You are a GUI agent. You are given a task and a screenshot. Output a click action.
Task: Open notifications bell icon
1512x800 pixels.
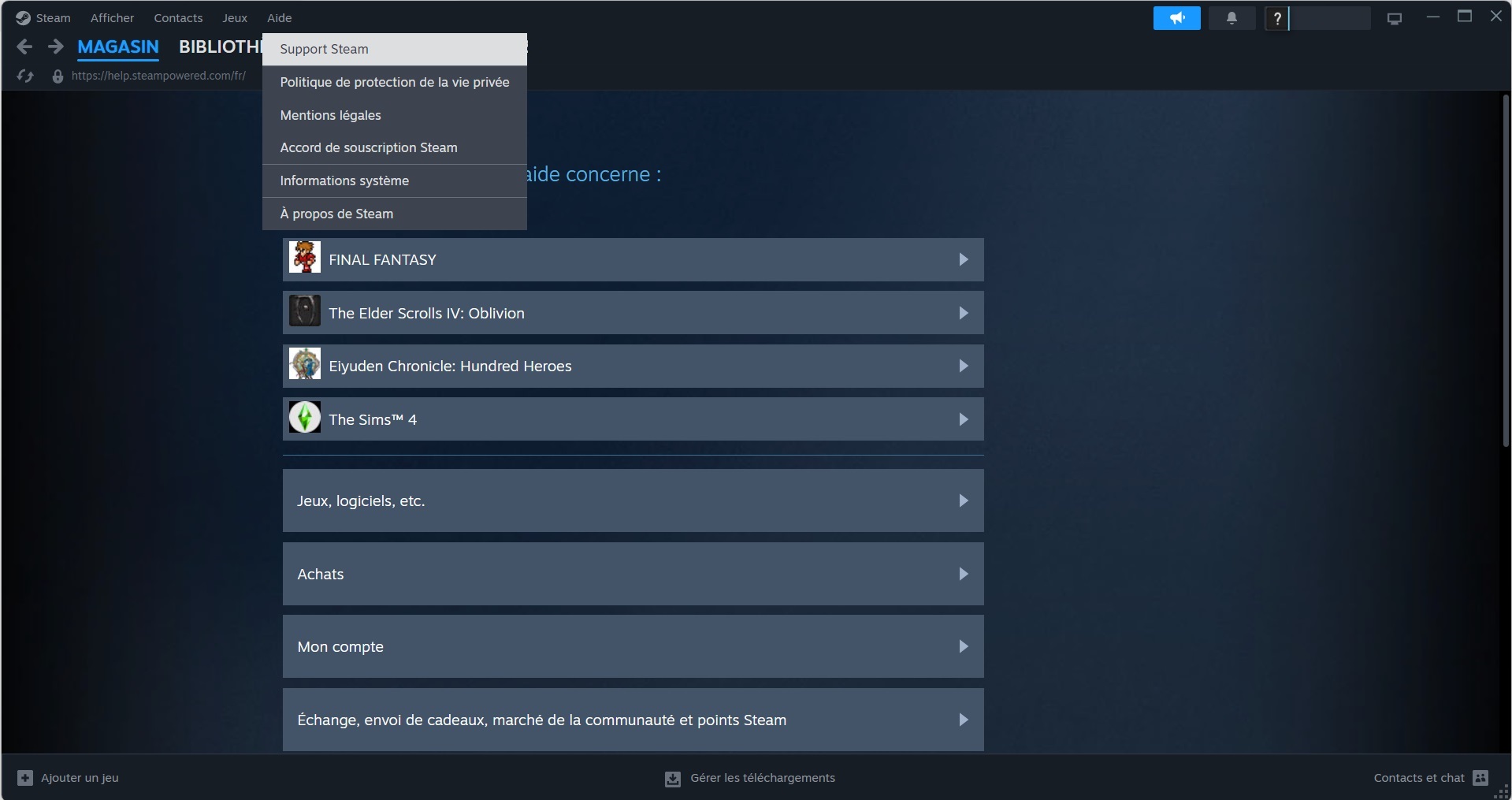[1232, 18]
